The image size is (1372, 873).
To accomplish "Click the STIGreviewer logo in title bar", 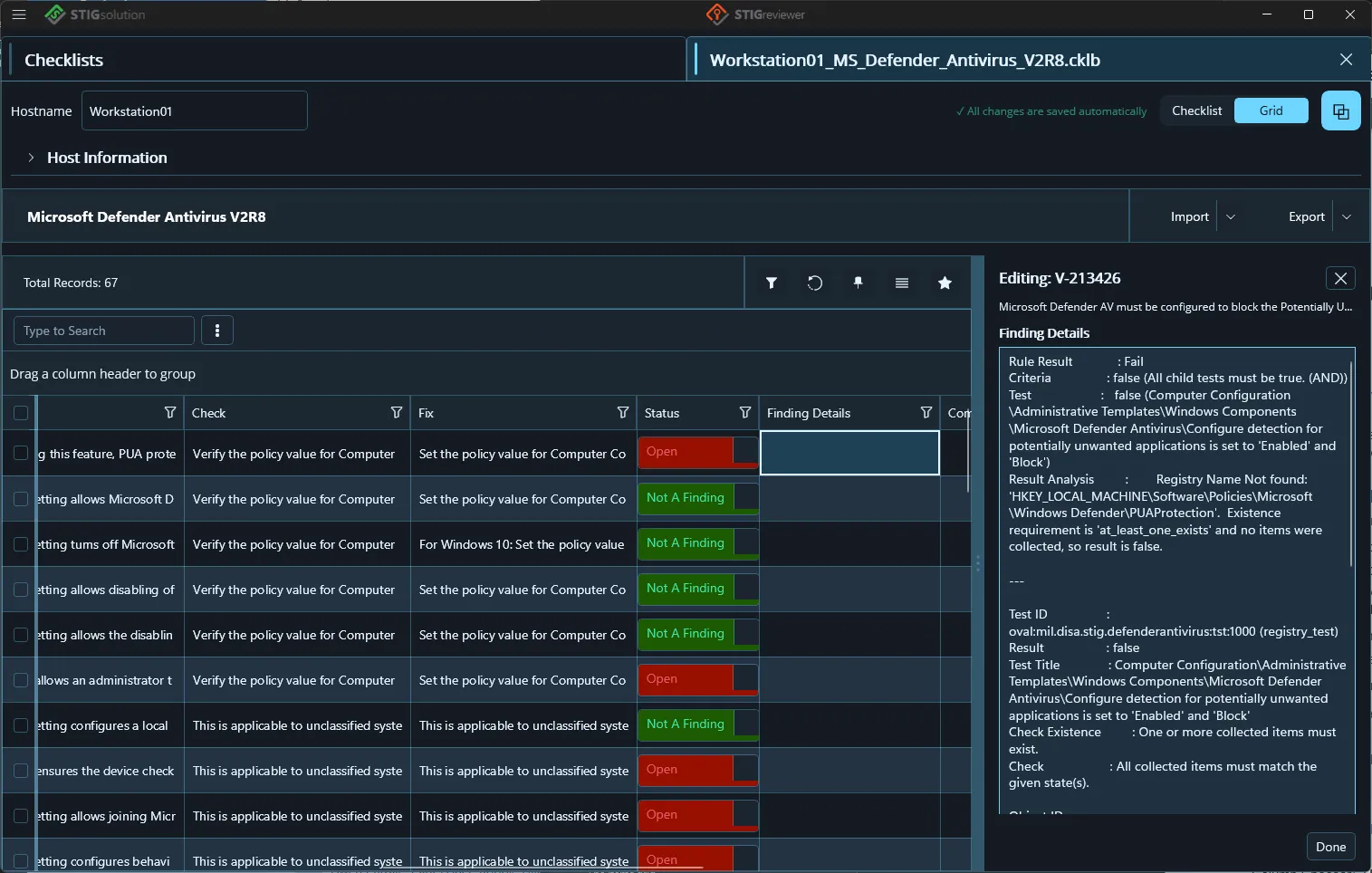I will 755,14.
